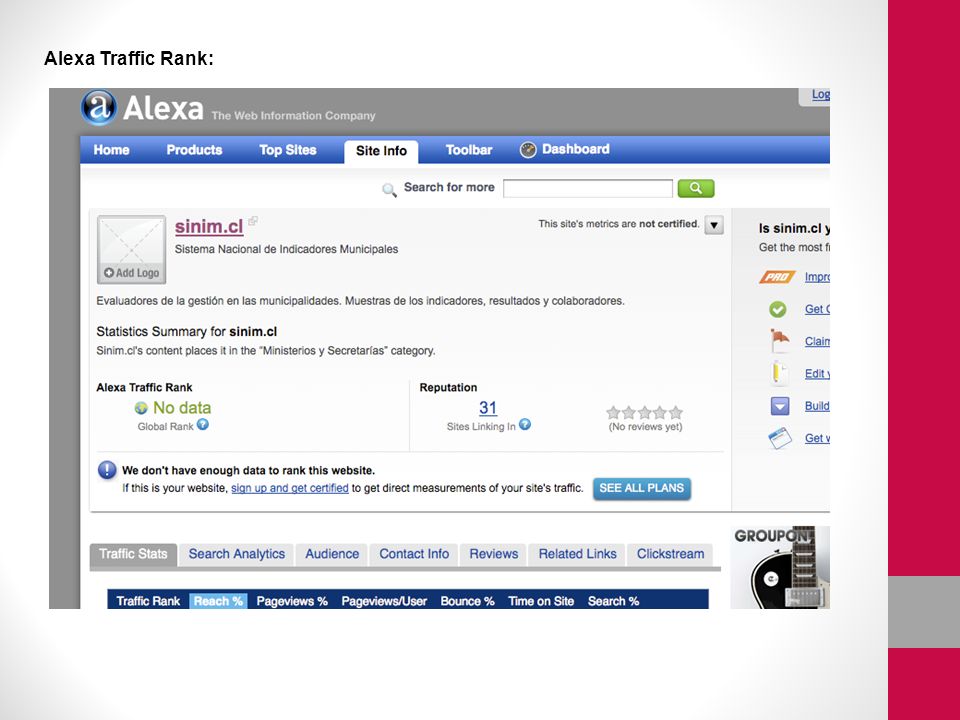Click the green checkmark icon in sidebar

click(778, 309)
